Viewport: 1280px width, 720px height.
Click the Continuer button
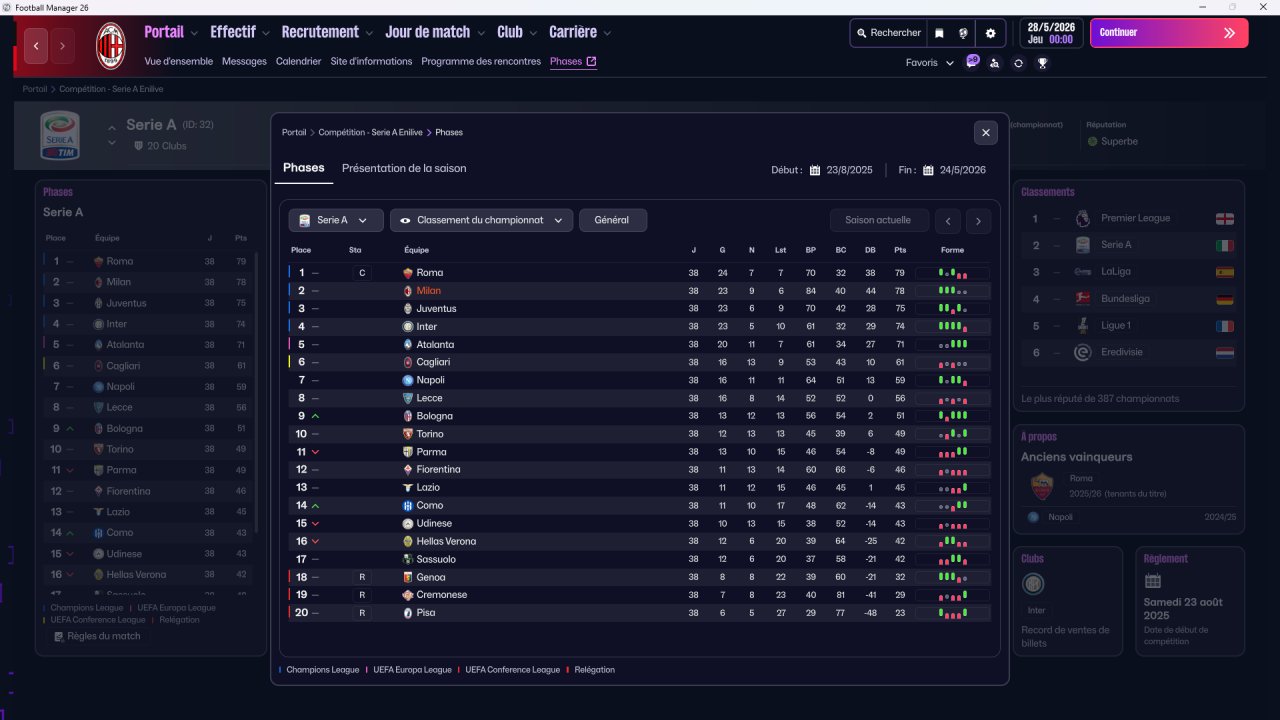pyautogui.click(x=1169, y=33)
